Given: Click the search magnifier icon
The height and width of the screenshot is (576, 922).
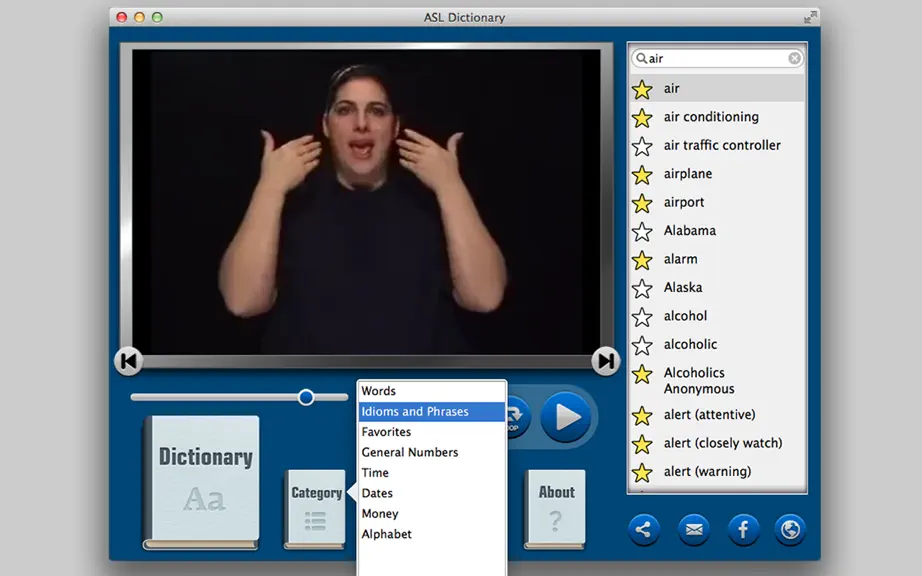Looking at the screenshot, I should 641,58.
